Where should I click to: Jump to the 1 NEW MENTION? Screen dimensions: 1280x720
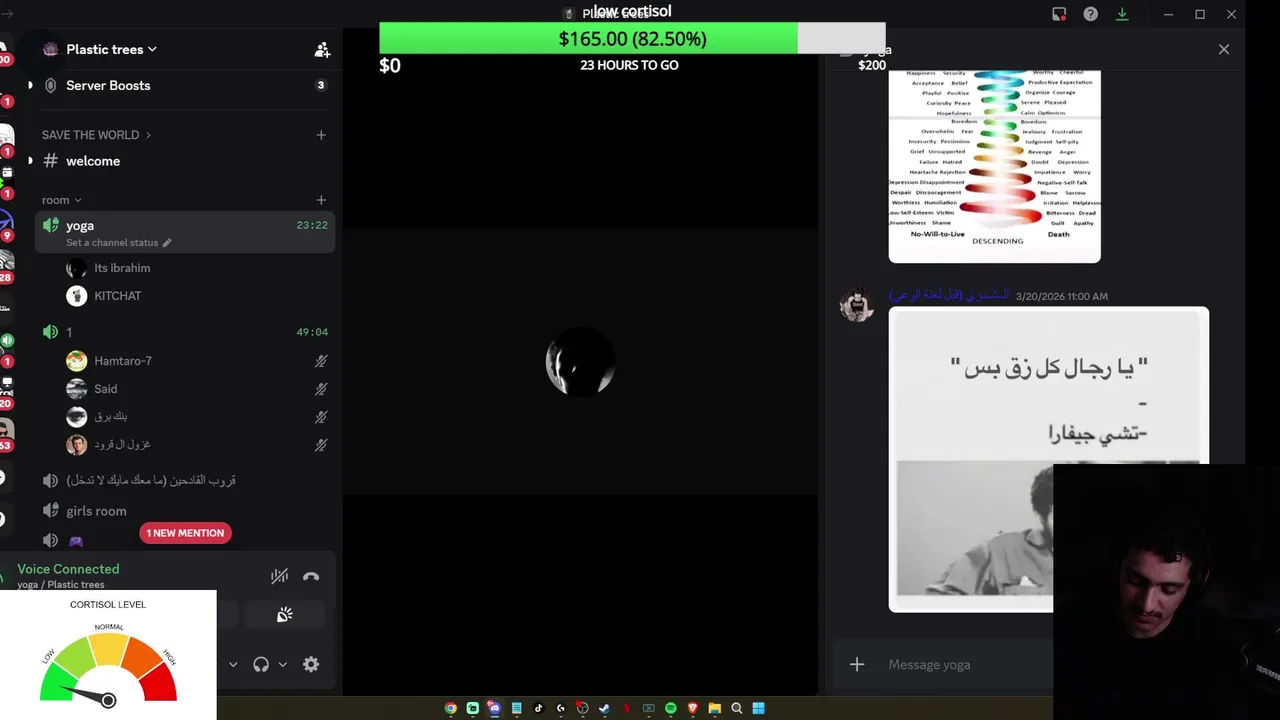click(x=185, y=533)
